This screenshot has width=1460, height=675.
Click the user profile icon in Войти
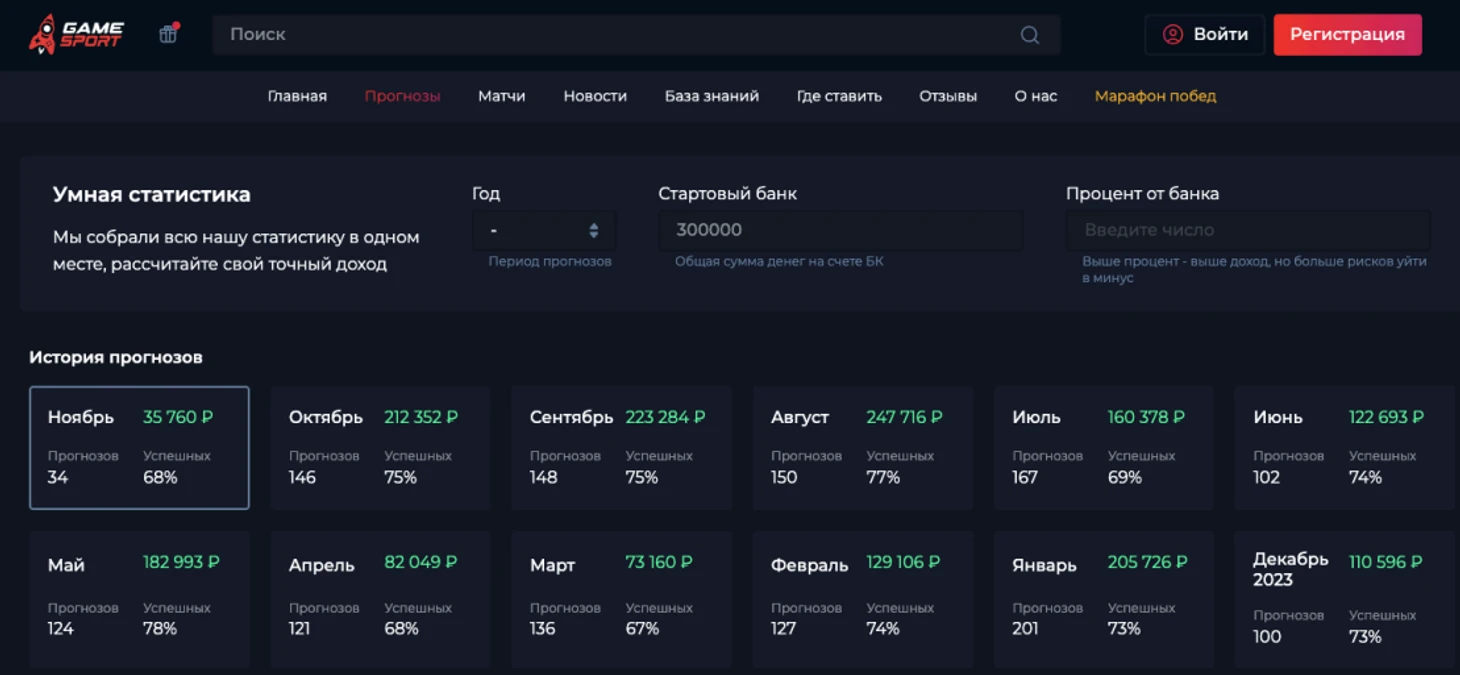coord(1172,35)
